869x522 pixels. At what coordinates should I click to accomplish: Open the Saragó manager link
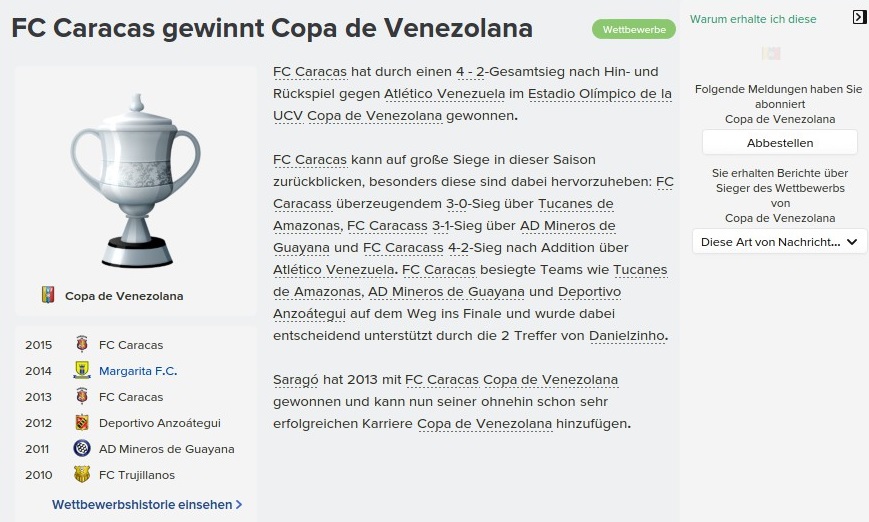(296, 380)
